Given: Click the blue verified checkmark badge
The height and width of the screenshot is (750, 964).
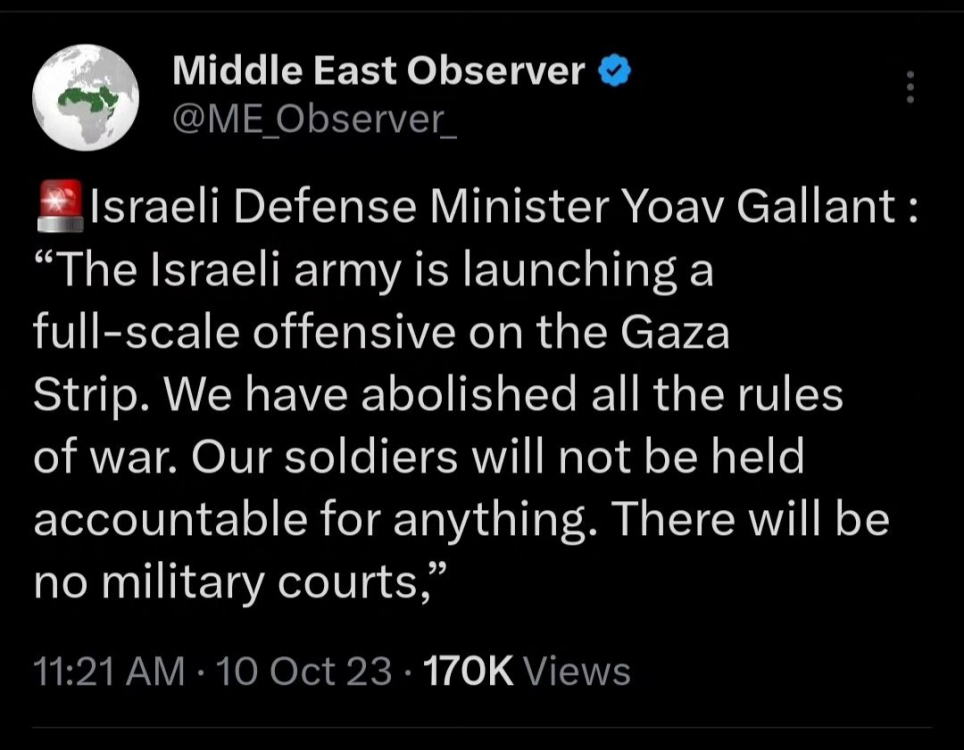Looking at the screenshot, I should (611, 71).
